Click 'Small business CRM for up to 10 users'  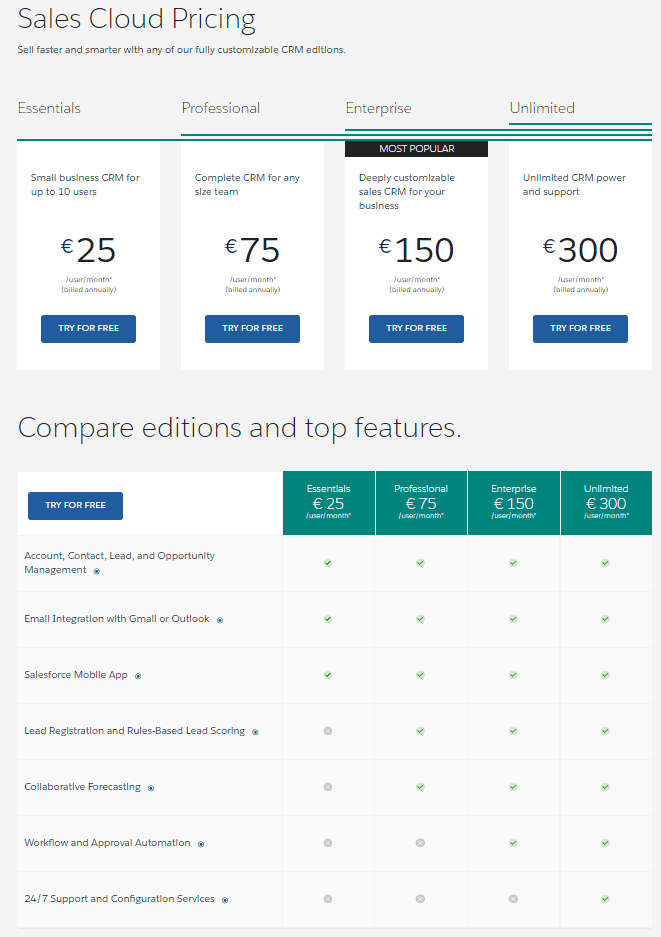85,185
